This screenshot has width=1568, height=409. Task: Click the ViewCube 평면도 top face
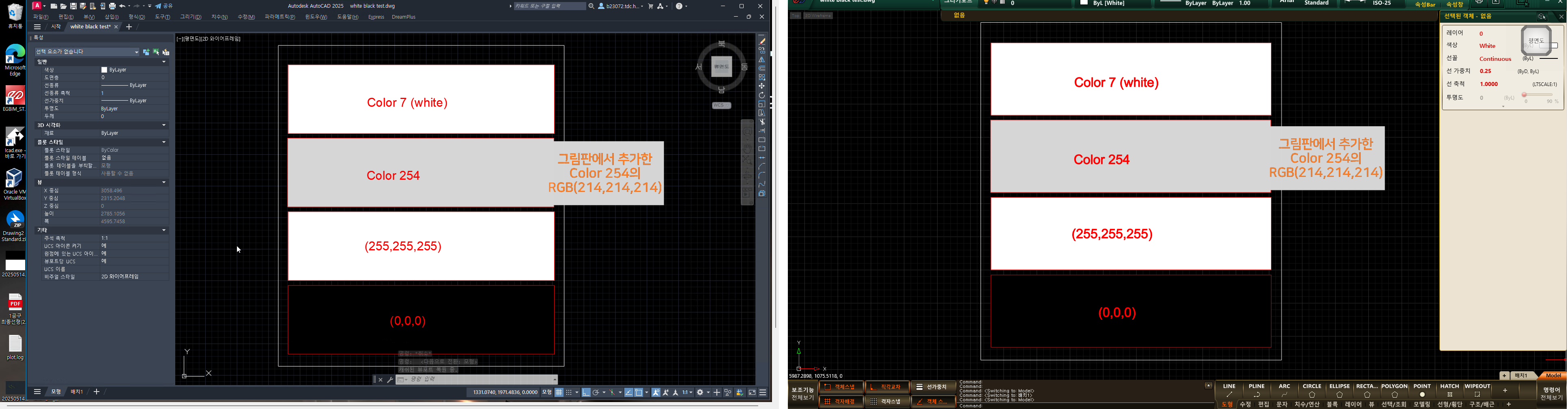point(722,67)
